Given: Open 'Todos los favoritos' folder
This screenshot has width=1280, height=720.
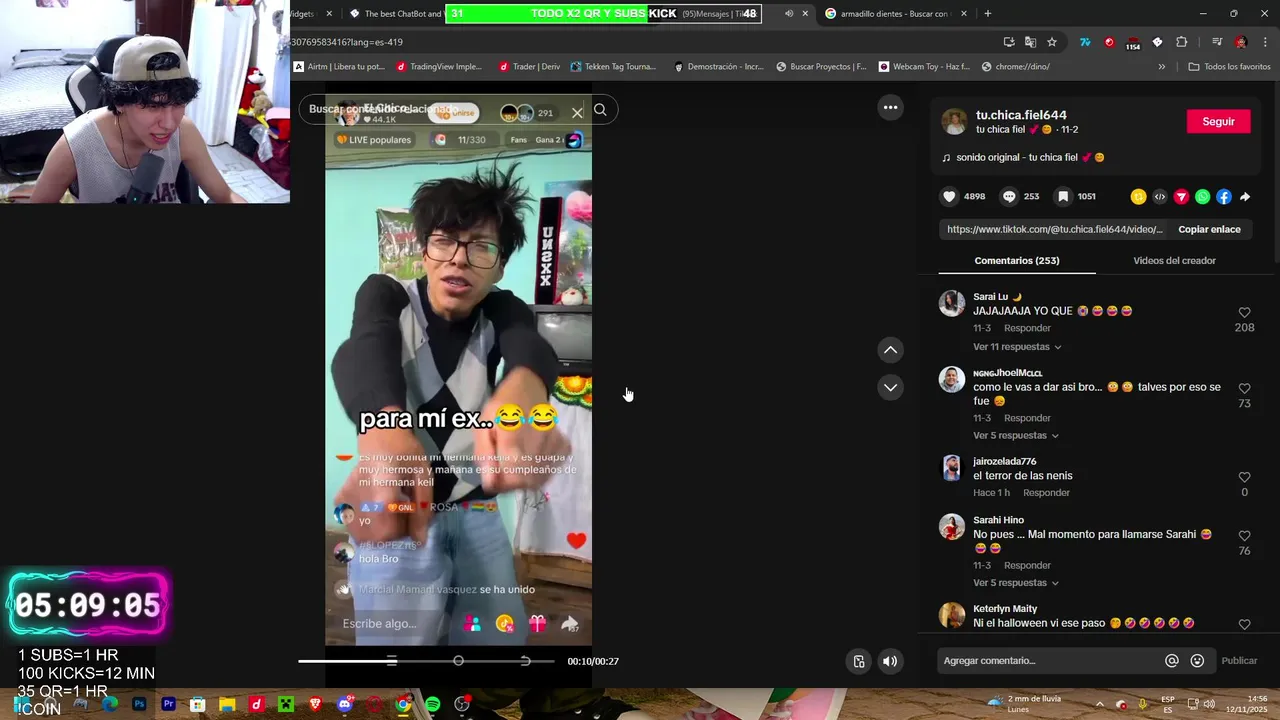Looking at the screenshot, I should (x=1230, y=67).
